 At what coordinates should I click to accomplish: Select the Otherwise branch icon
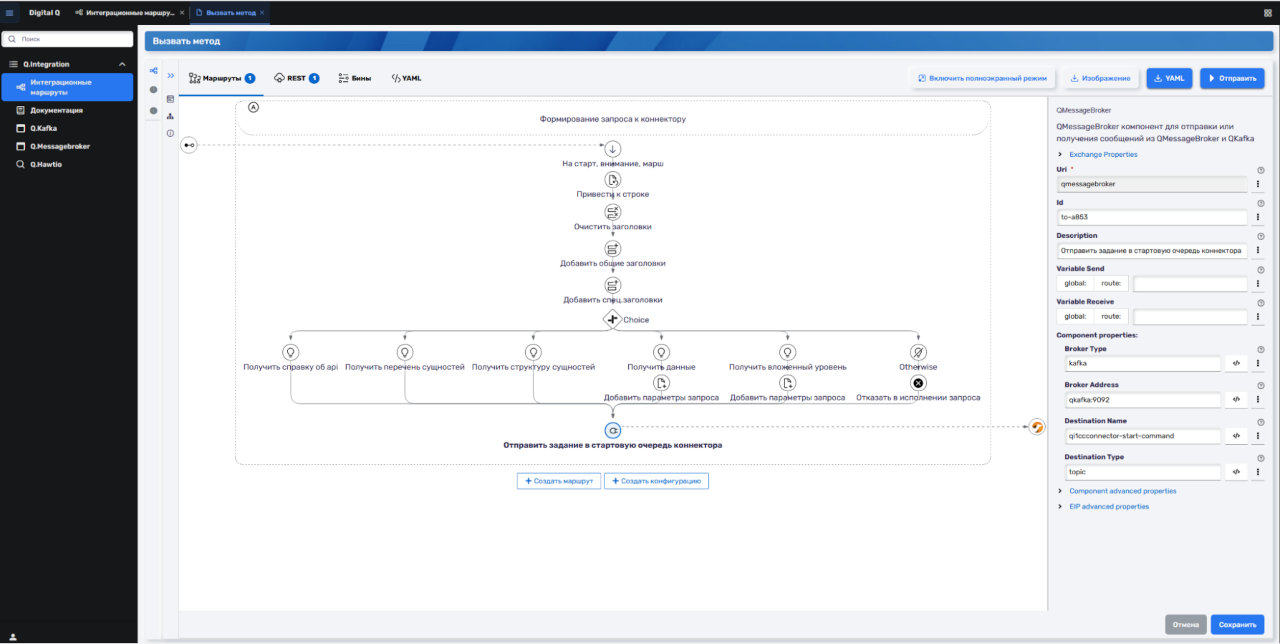coord(918,353)
